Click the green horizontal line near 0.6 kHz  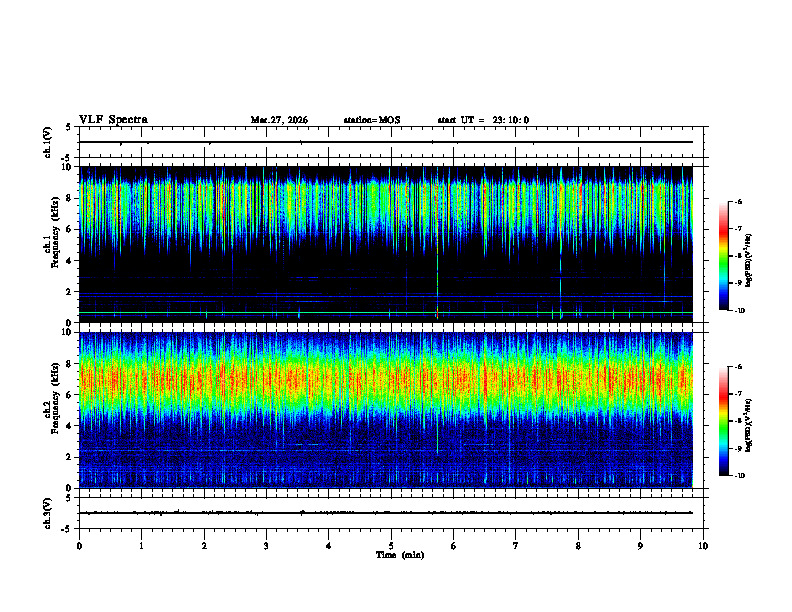click(x=386, y=313)
